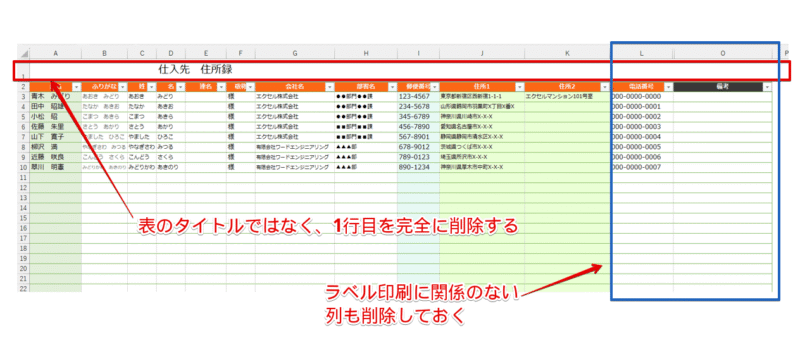Screen dimensions: 812x361
Task: Open the 連名 column filter dropdown
Action: (x=220, y=87)
